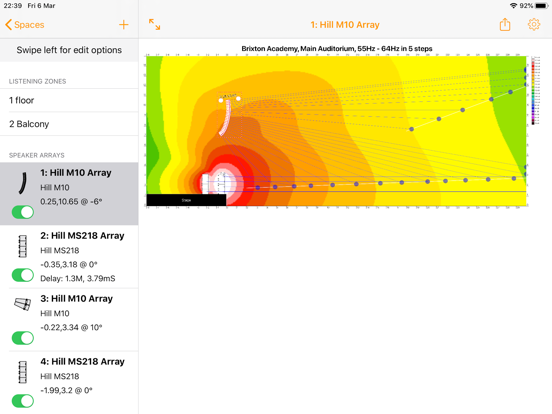Toggle 4: Hill MS218 Array on/off

tap(23, 401)
